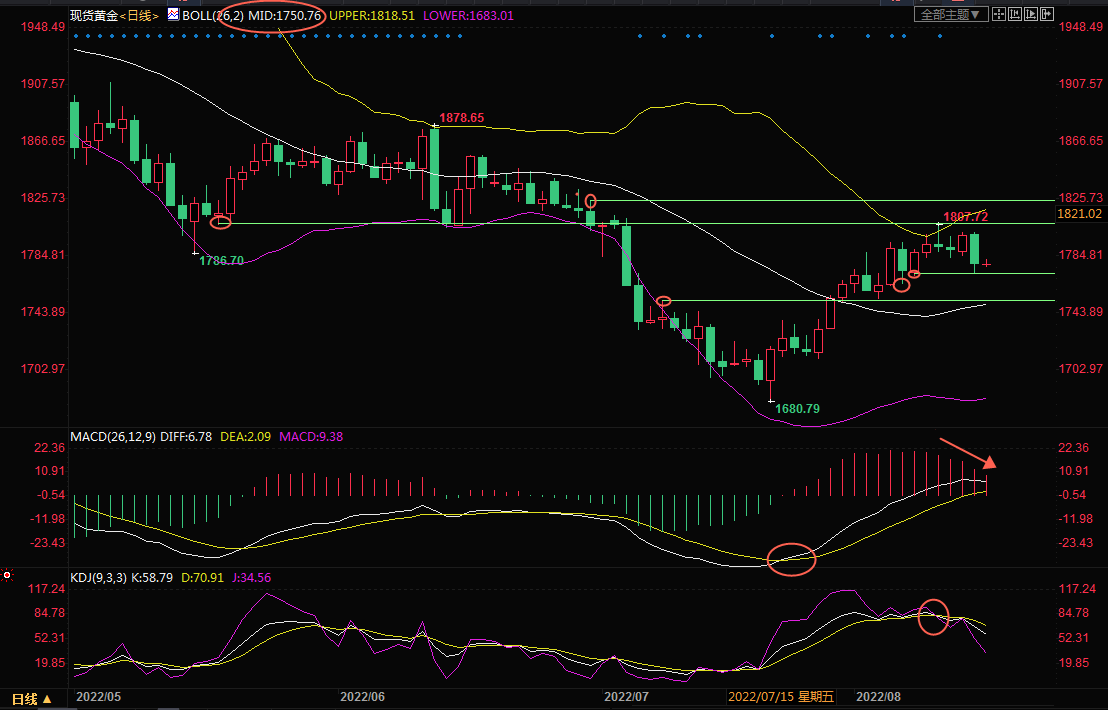The height and width of the screenshot is (710, 1108).
Task: Click the 1821.02 price tag on right axis
Action: point(1078,214)
